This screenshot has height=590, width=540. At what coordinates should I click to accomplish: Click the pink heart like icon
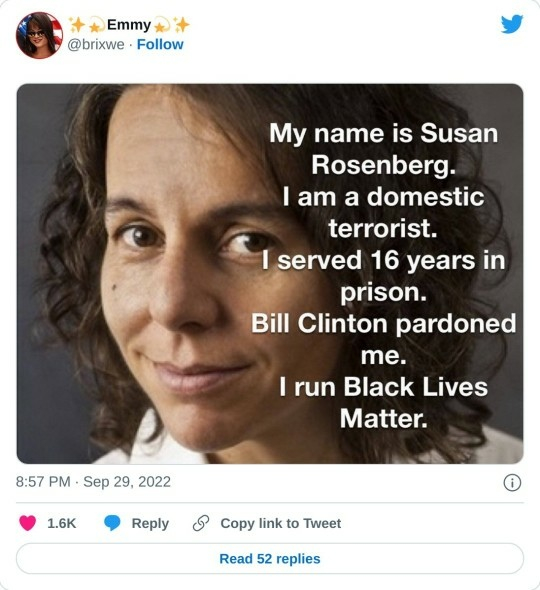(x=27, y=523)
